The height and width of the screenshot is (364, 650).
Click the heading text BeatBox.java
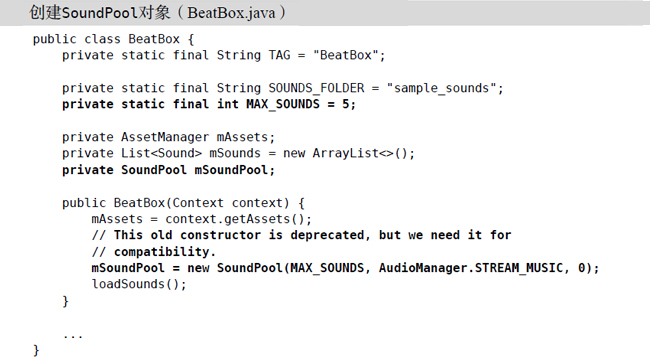(231, 13)
